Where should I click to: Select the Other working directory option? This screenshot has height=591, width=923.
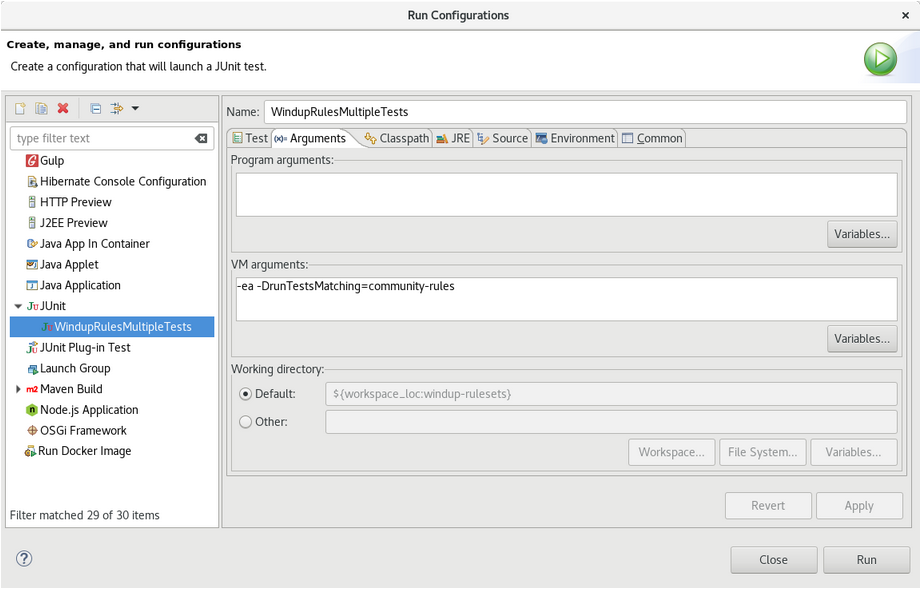tap(246, 422)
